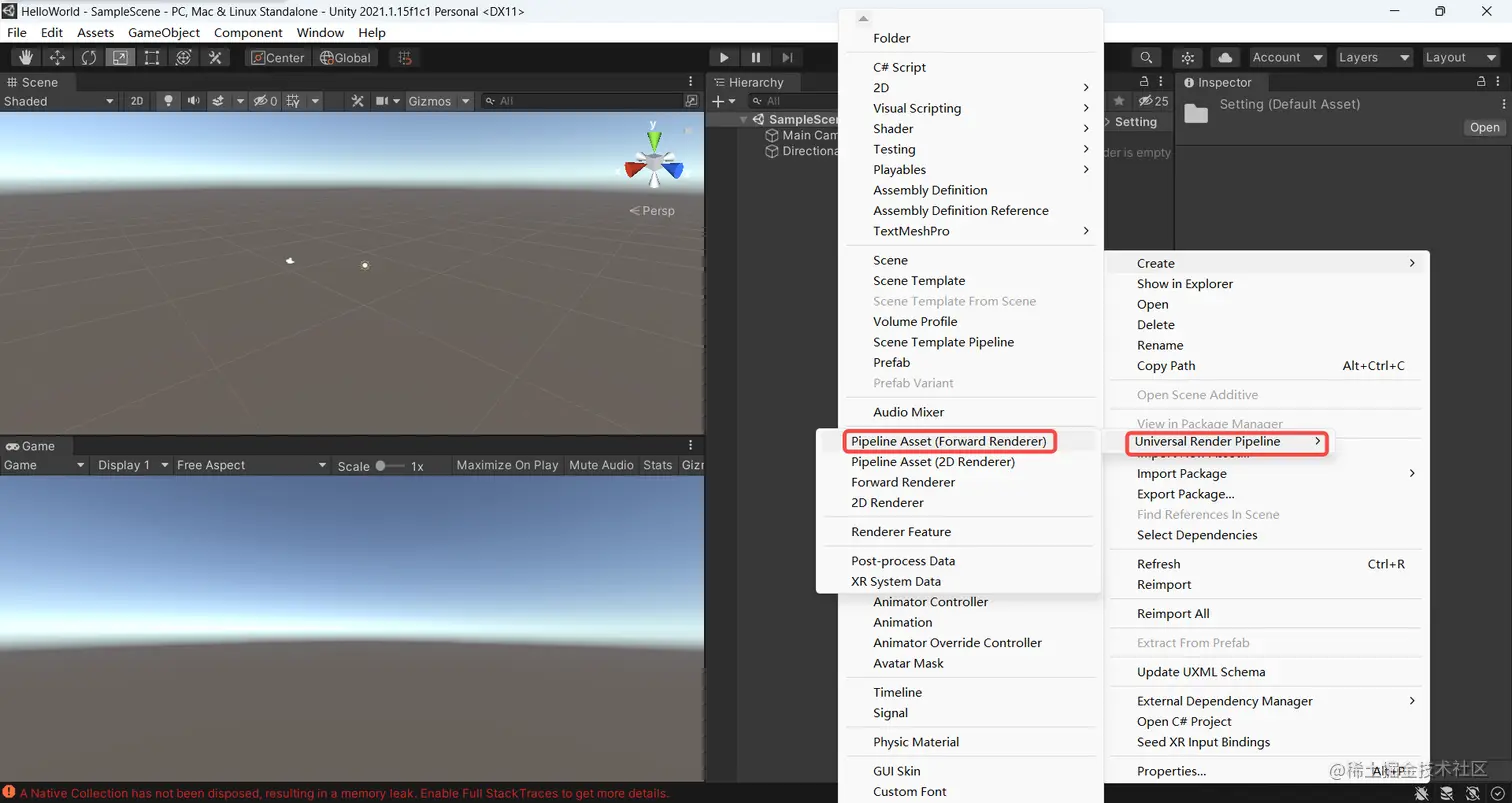Click the Step frame button
This screenshot has width=1512, height=803.
[788, 57]
